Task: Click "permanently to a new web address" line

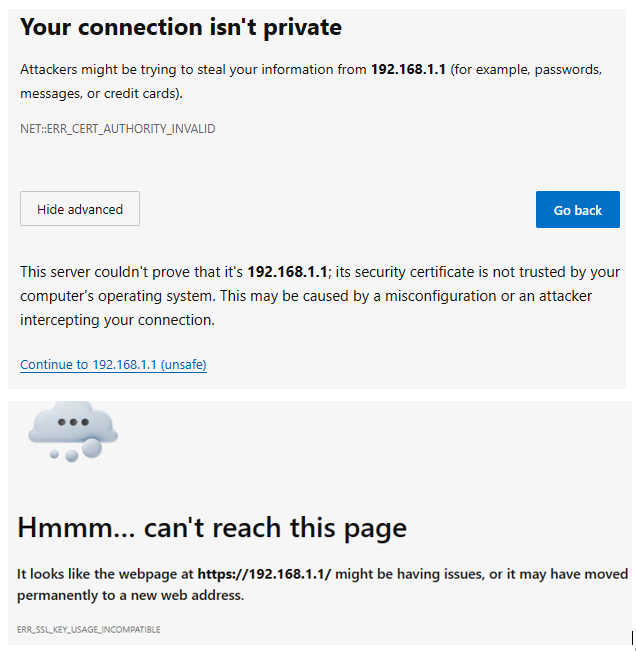Action: coord(130,595)
